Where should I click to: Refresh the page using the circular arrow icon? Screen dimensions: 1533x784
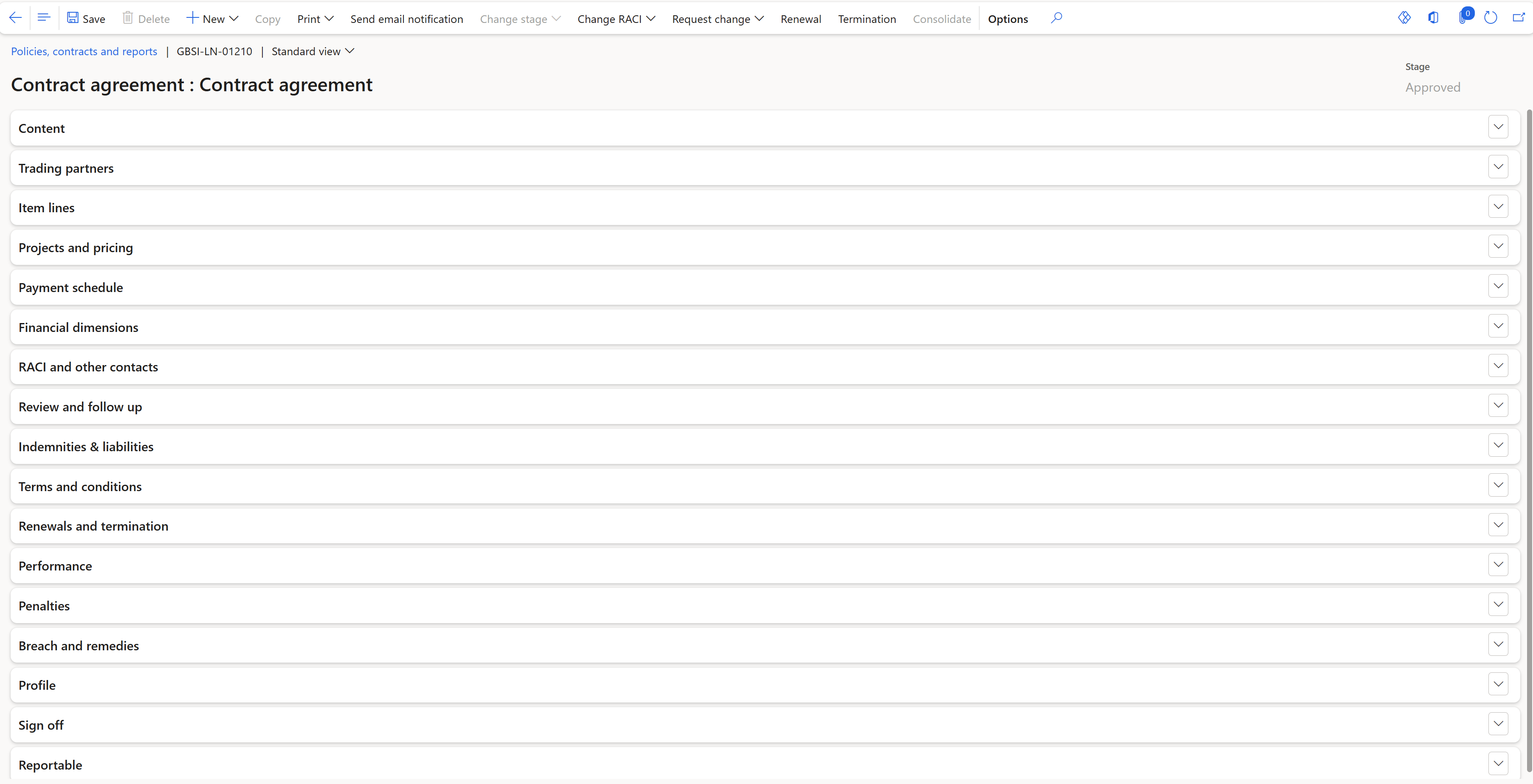[x=1491, y=18]
